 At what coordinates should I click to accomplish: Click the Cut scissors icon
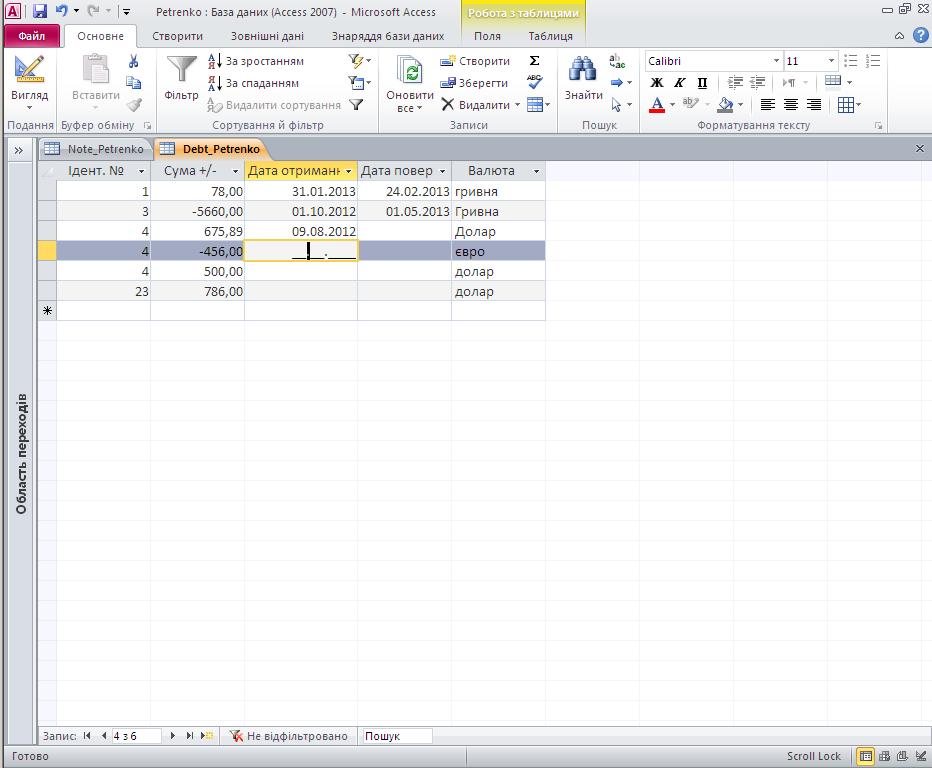coord(134,61)
